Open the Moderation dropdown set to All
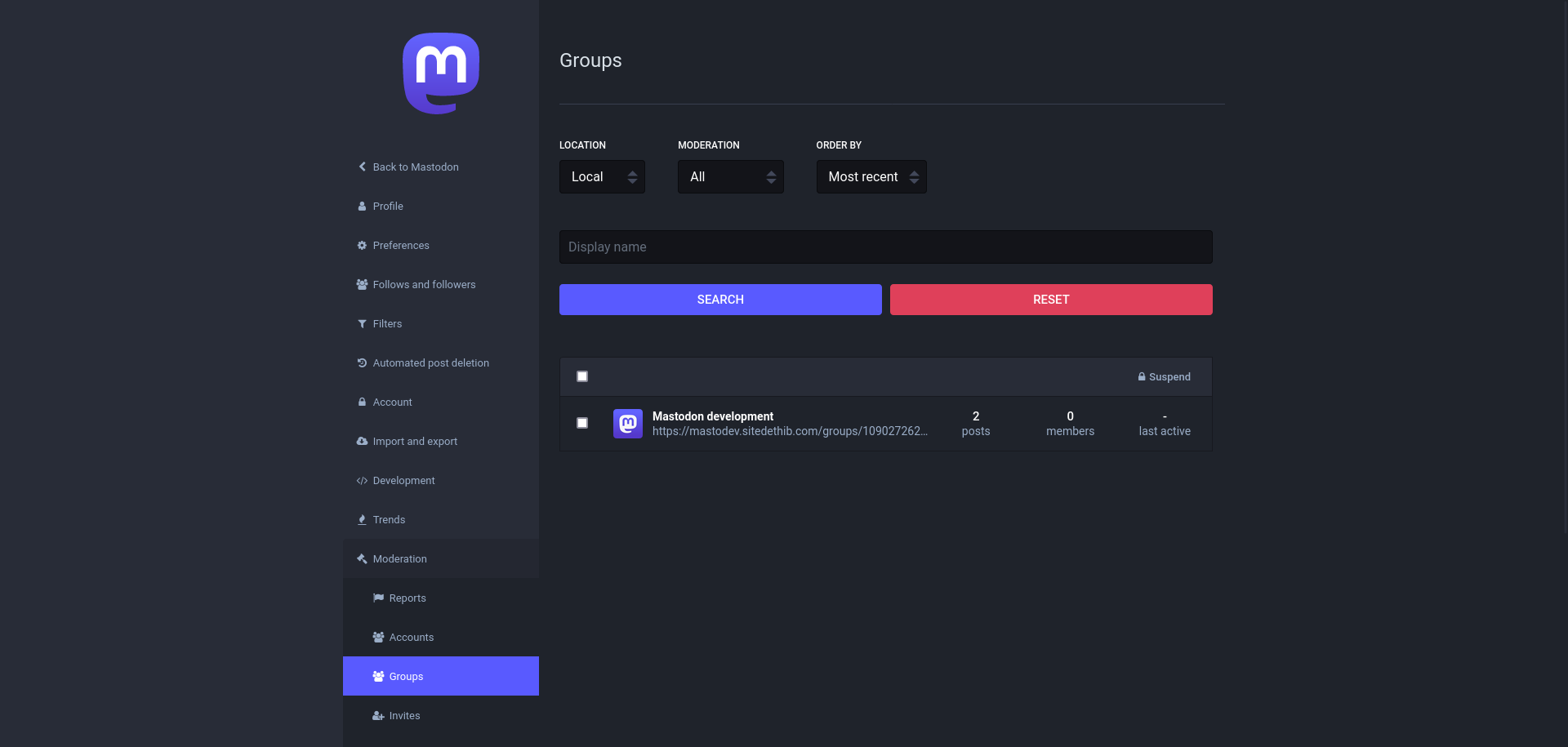The width and height of the screenshot is (1568, 747). click(730, 176)
